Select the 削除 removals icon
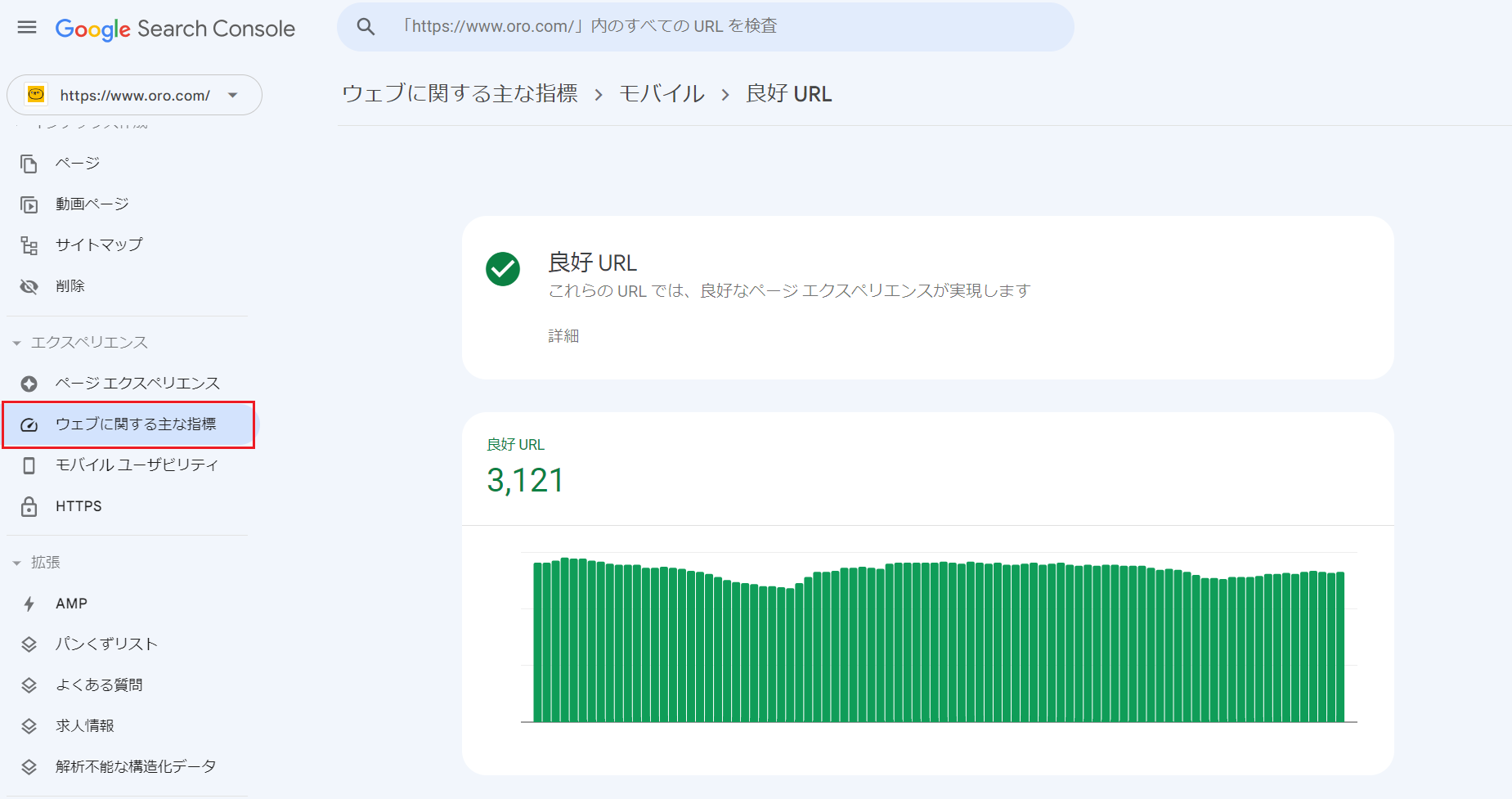The height and width of the screenshot is (799, 1512). (x=29, y=285)
